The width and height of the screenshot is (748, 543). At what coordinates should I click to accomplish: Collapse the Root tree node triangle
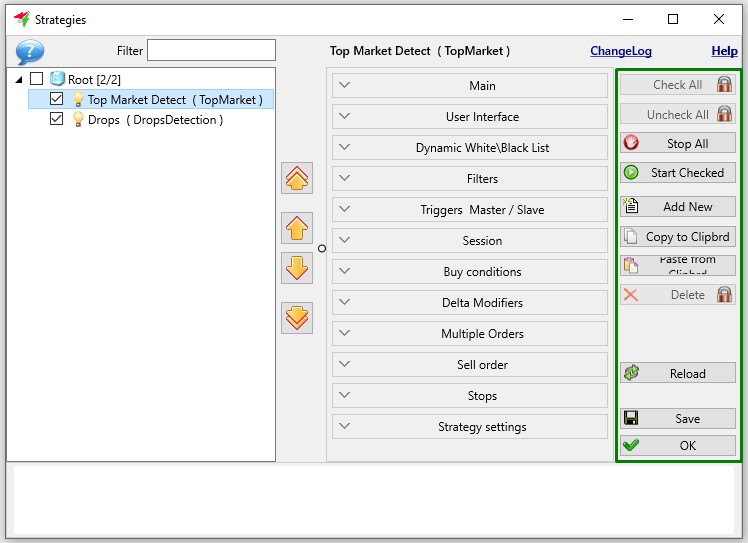coord(19,80)
